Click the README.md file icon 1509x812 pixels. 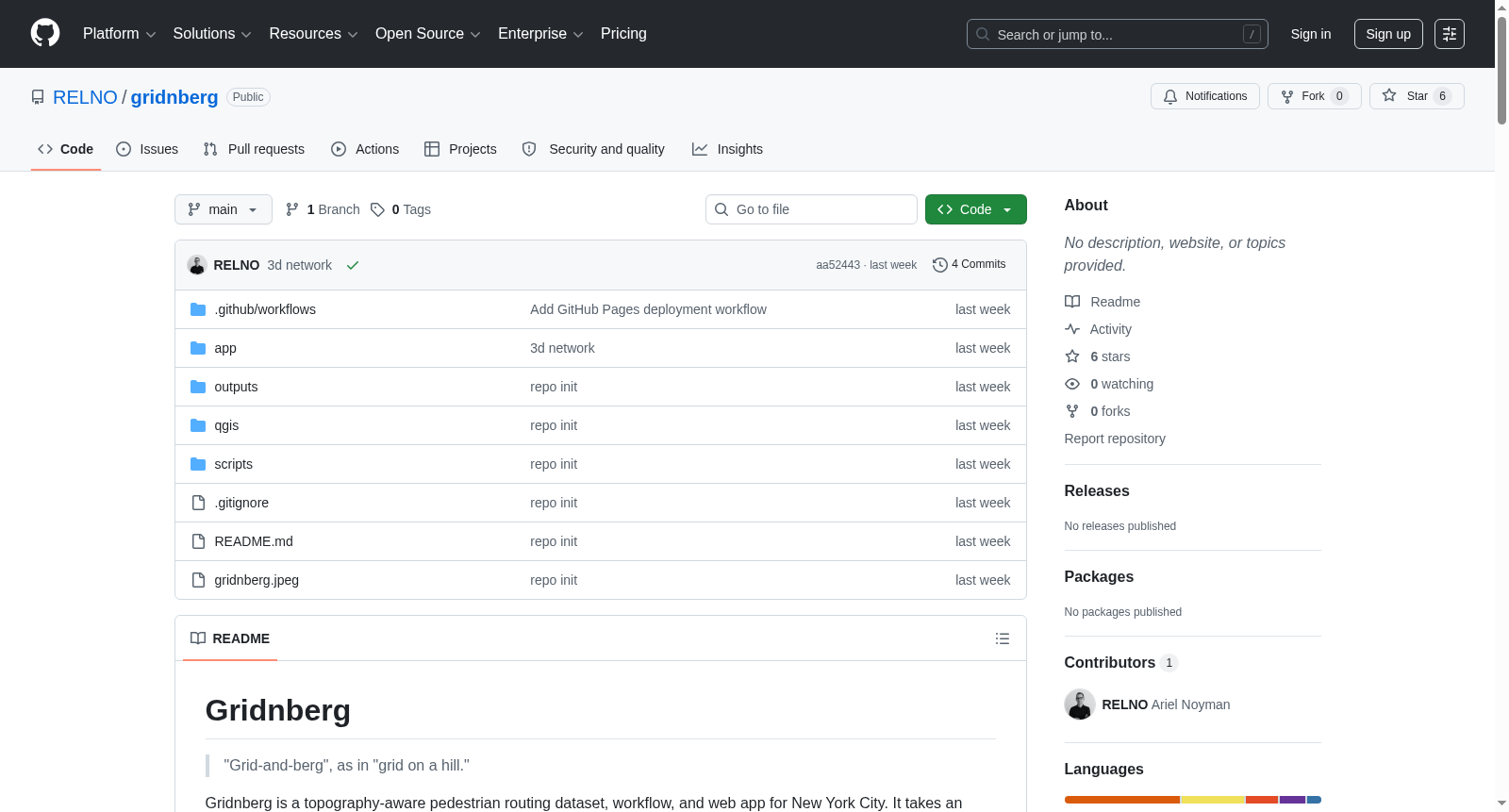click(x=198, y=541)
